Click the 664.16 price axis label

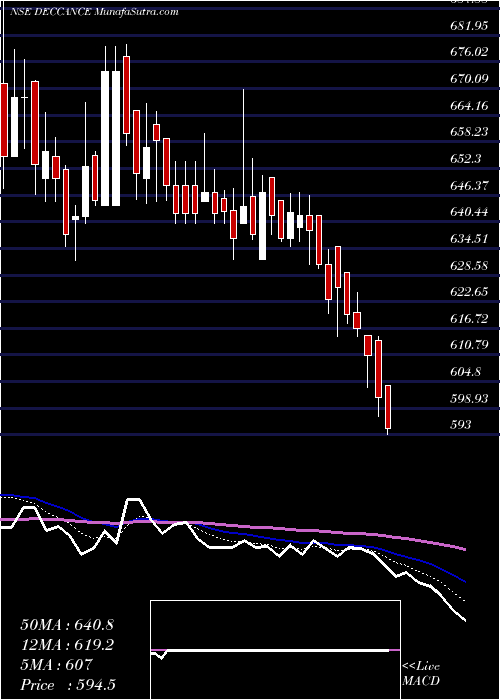coord(469,106)
